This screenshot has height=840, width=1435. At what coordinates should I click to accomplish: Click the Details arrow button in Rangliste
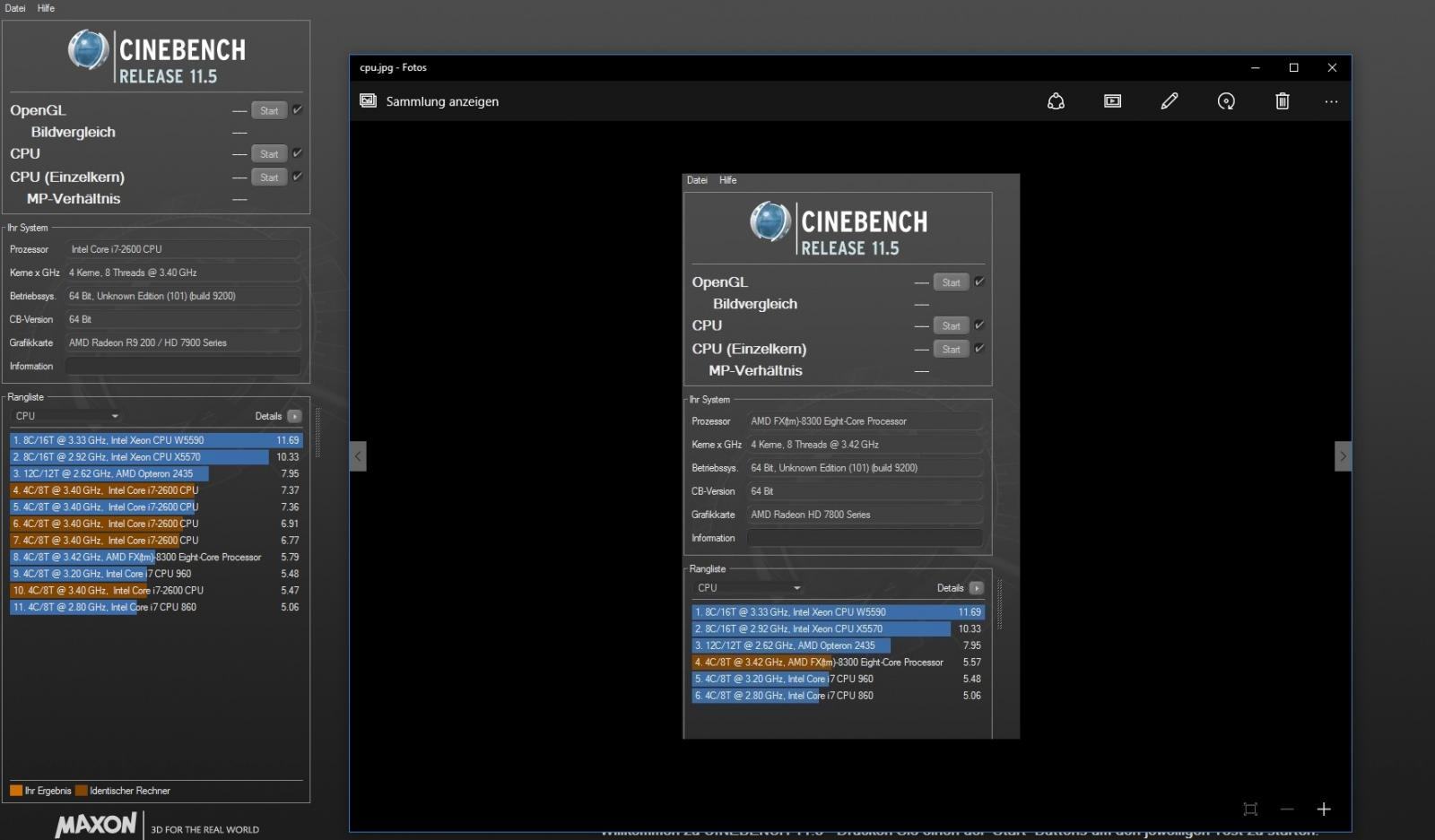point(294,416)
